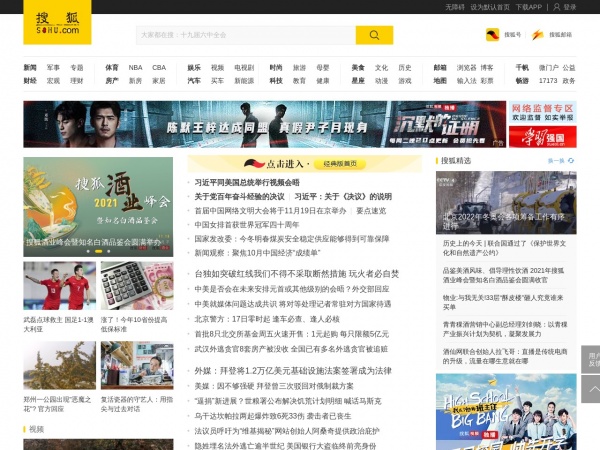Select the third carousel dot
The width and height of the screenshot is (600, 450).
tap(109, 251)
